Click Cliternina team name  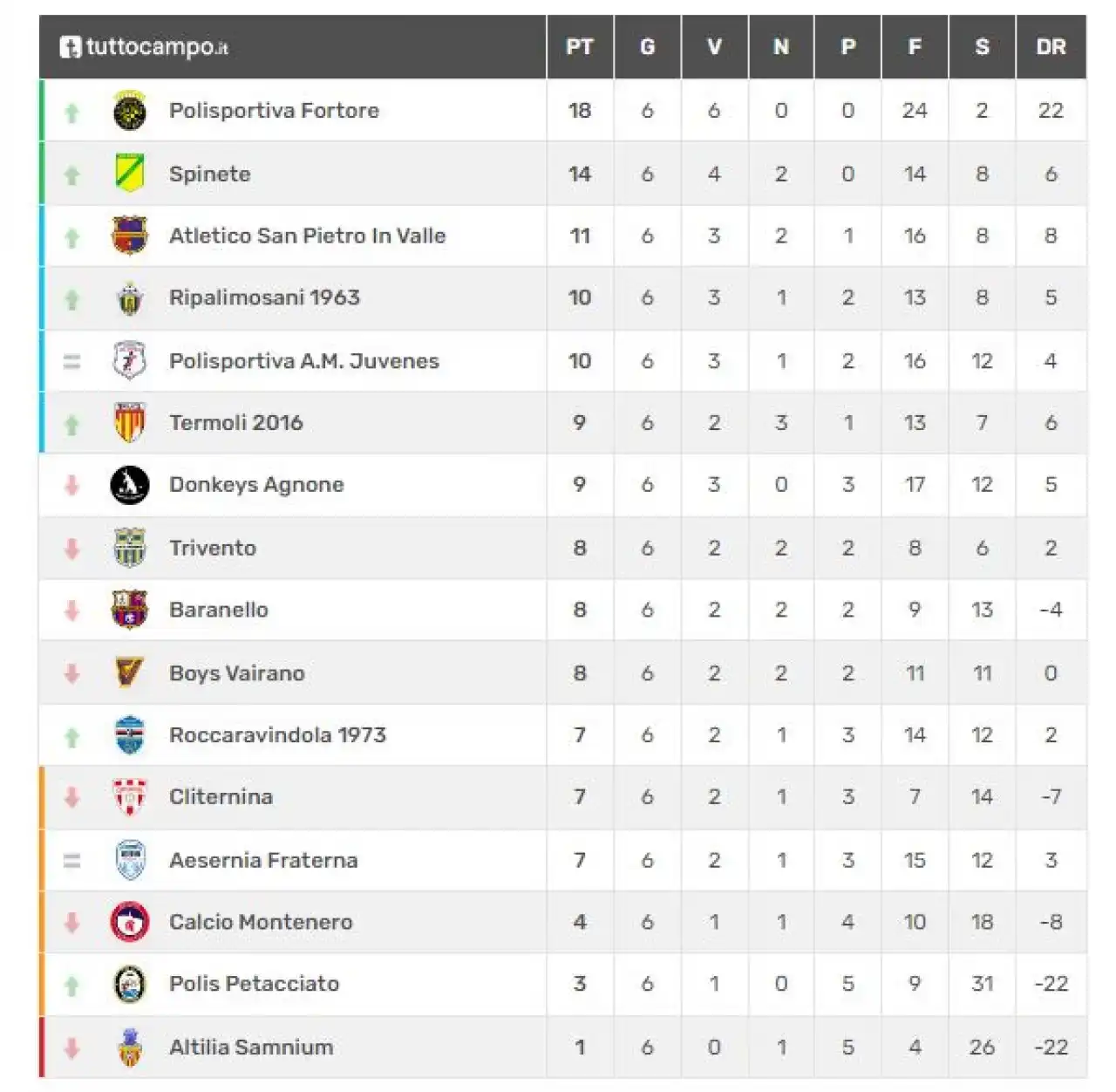(x=221, y=797)
